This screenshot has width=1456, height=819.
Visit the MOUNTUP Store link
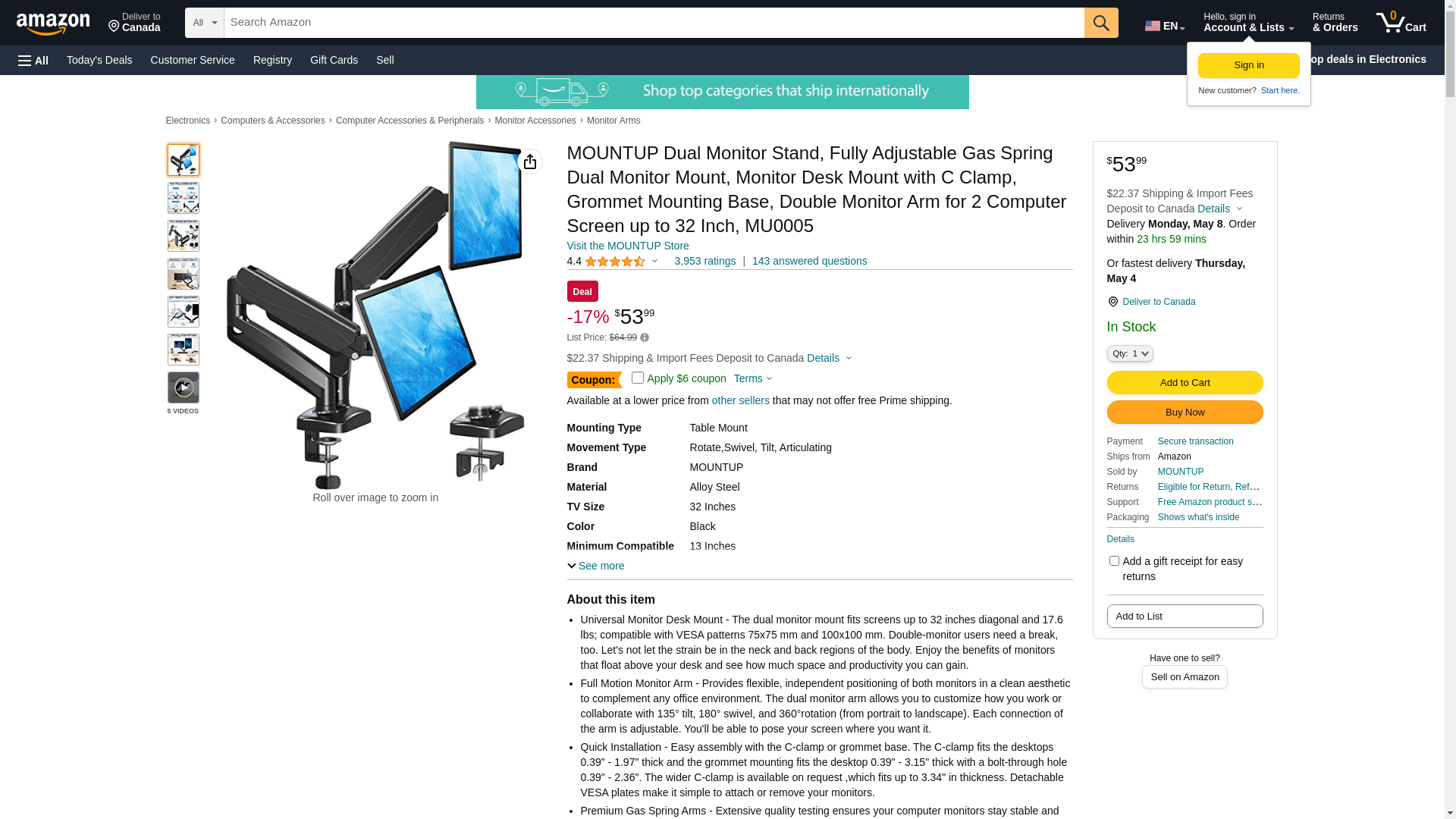(628, 246)
